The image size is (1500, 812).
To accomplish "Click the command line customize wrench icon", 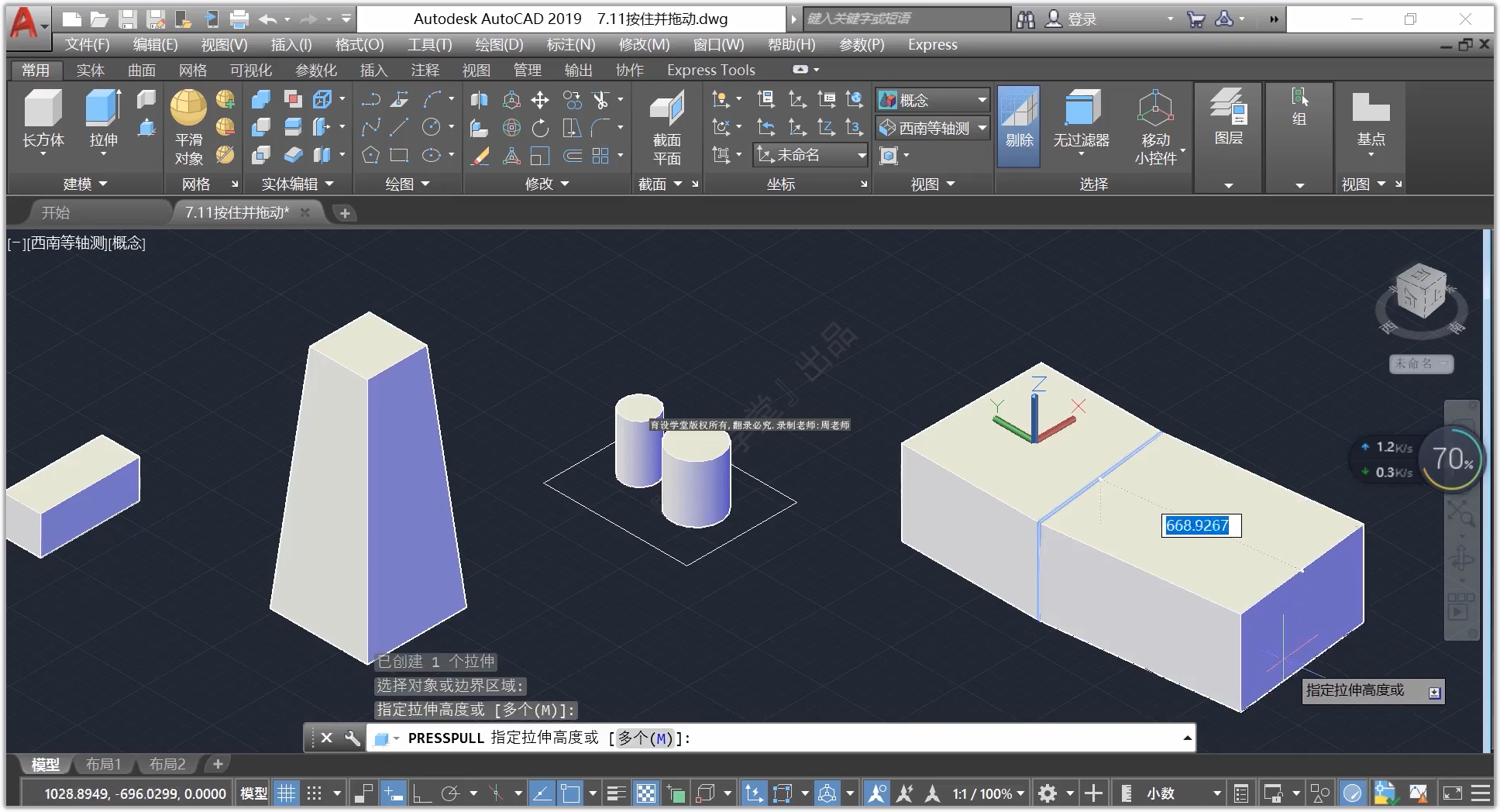I will pyautogui.click(x=353, y=738).
